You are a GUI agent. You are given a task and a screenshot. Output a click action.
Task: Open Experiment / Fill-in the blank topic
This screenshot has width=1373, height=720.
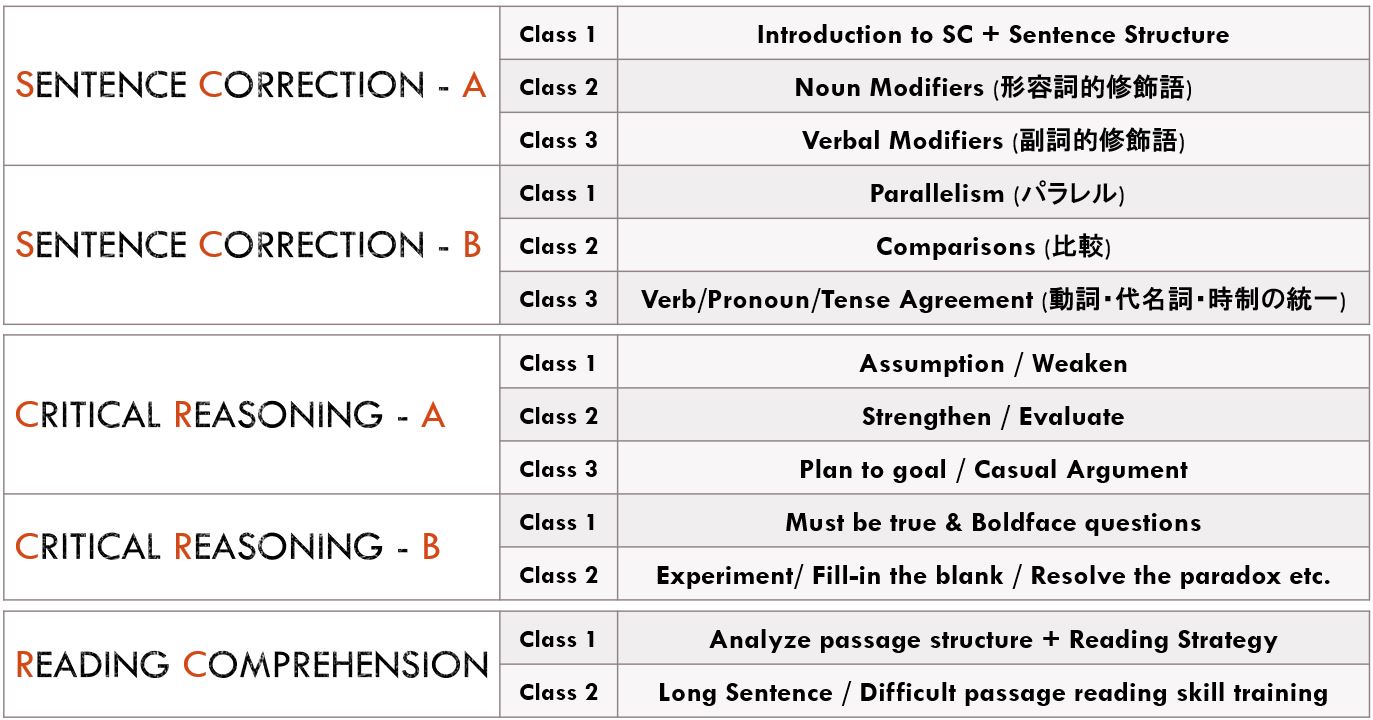pos(993,575)
